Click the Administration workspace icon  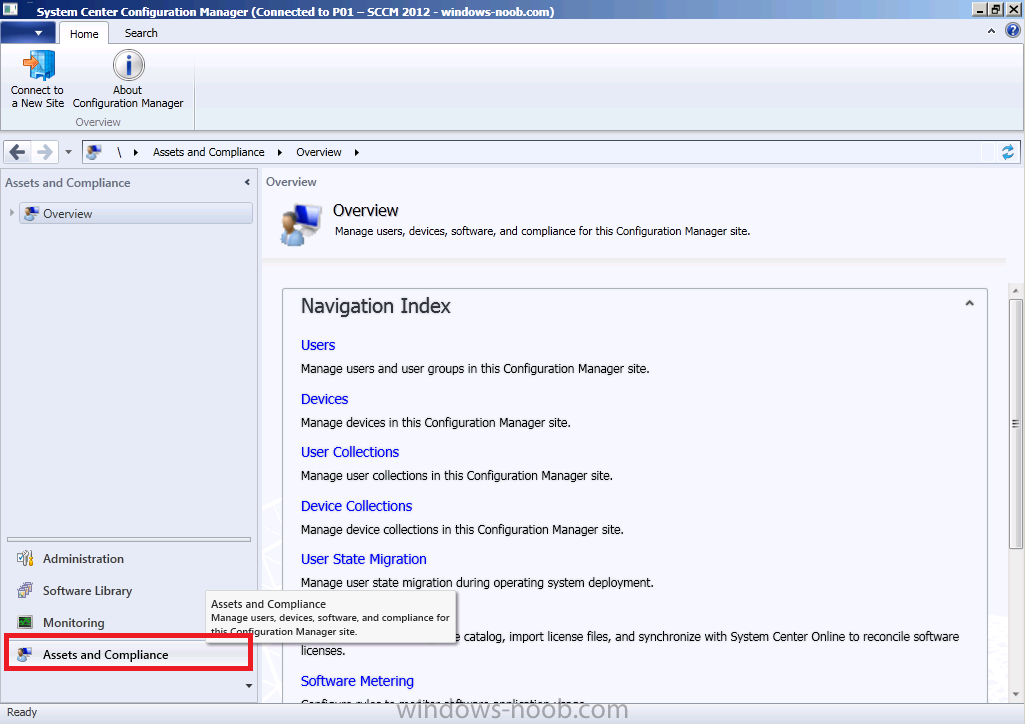[x=25, y=559]
